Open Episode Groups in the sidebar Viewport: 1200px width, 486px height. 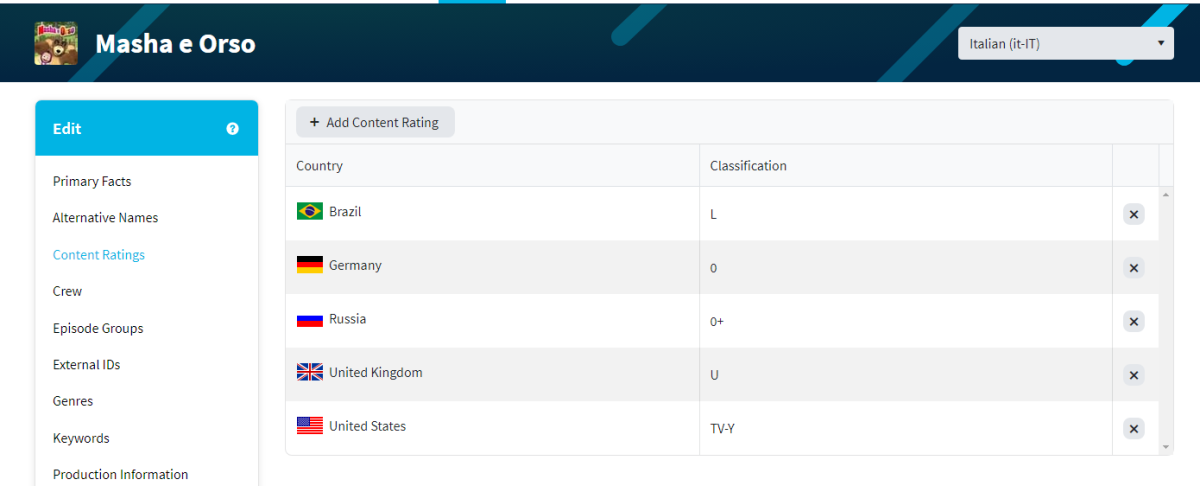click(98, 328)
